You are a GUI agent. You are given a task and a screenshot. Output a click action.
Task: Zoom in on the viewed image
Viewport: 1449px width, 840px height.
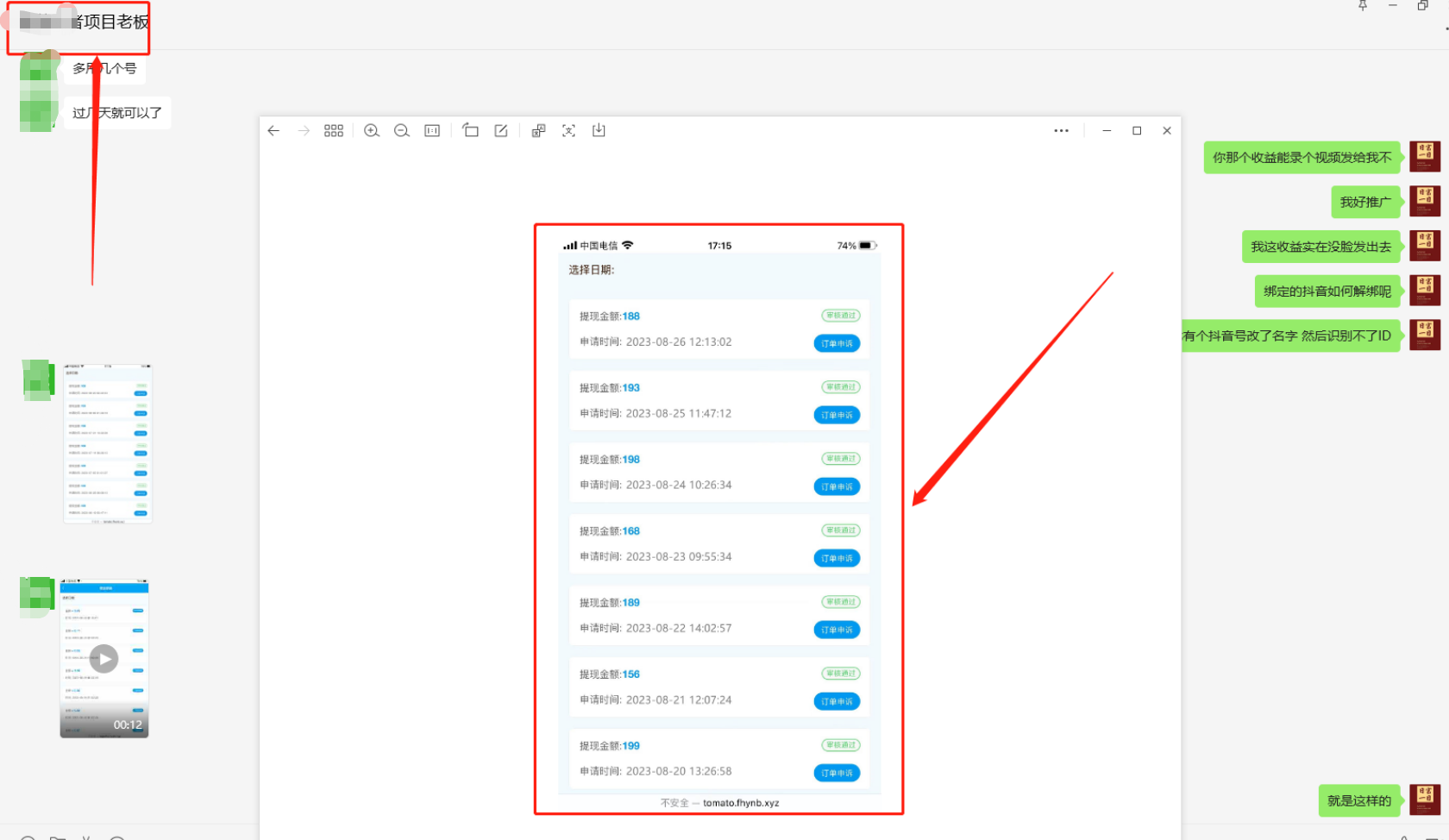(372, 131)
